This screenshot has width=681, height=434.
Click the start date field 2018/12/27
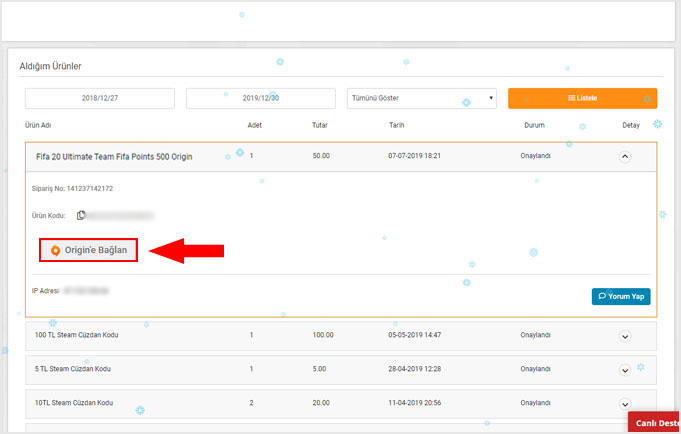pos(99,99)
